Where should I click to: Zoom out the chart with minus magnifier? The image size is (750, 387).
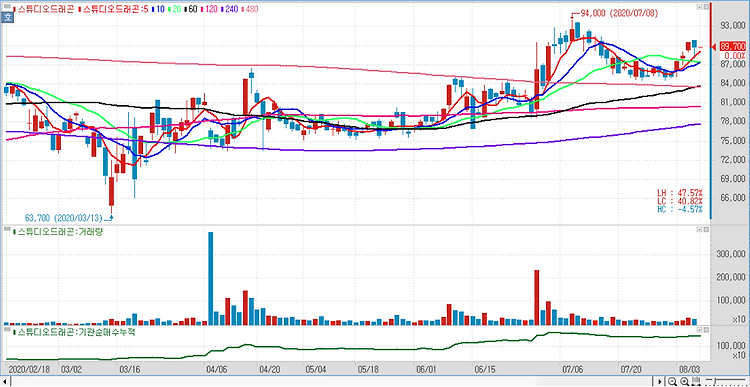(x=673, y=381)
